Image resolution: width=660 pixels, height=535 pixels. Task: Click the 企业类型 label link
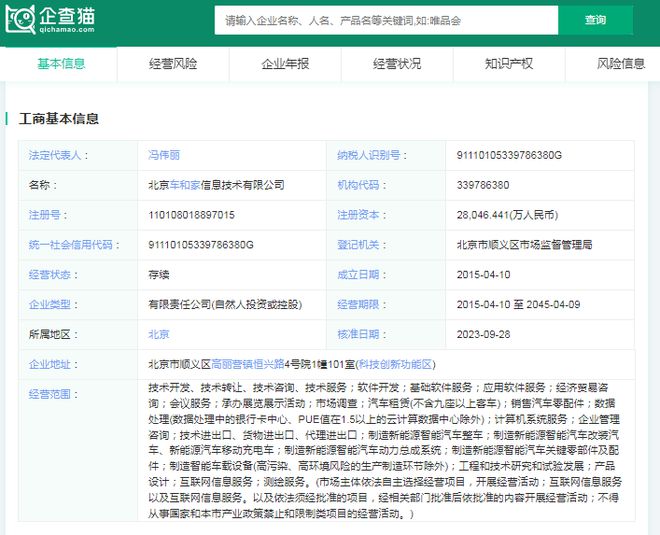50,305
